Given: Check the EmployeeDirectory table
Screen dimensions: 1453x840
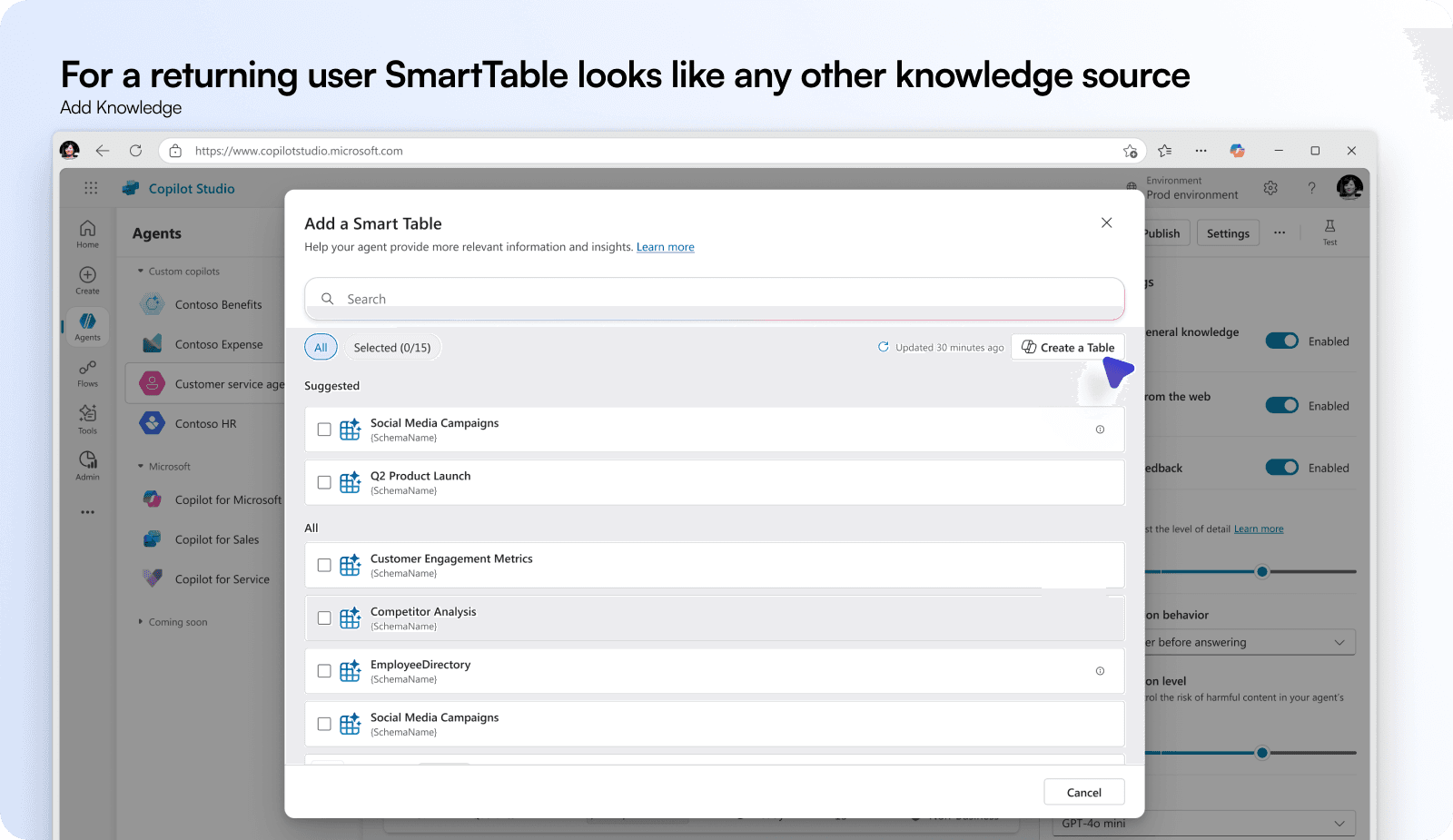Looking at the screenshot, I should [324, 671].
